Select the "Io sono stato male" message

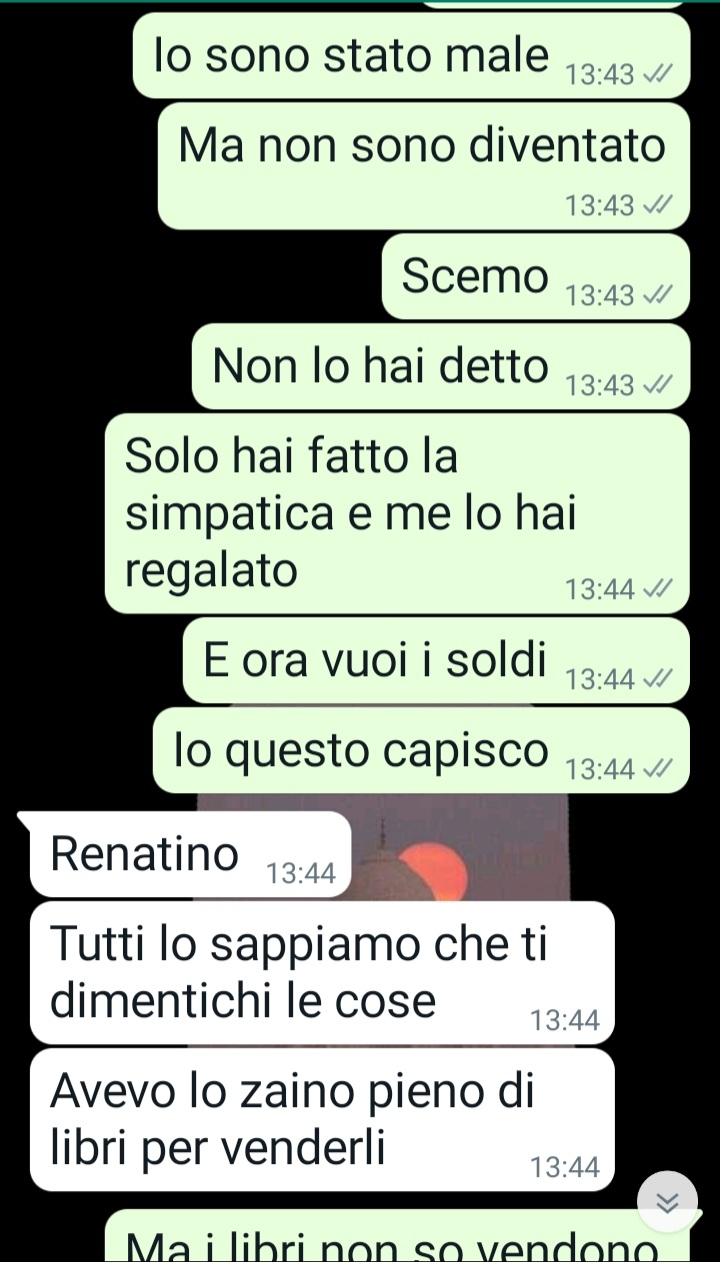coord(411,56)
